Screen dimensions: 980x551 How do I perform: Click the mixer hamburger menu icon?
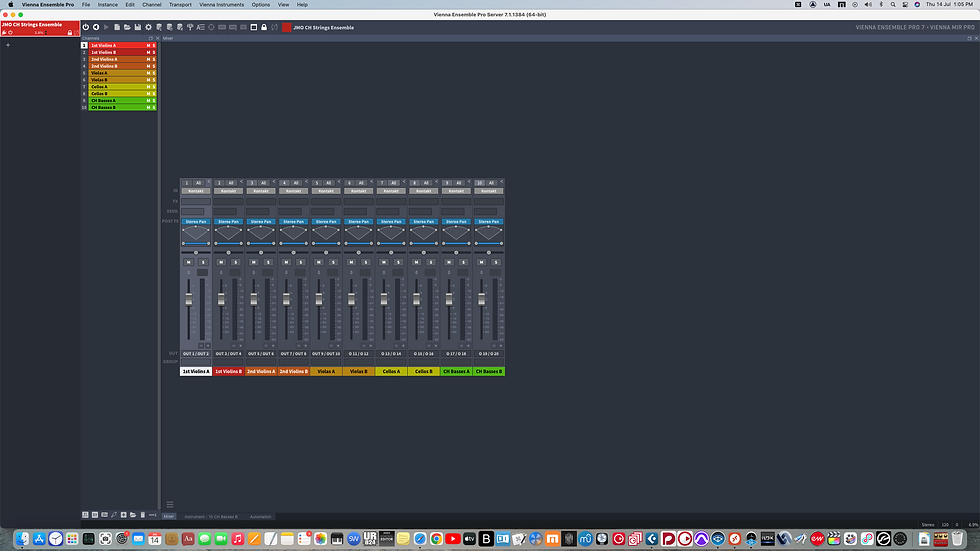pos(170,505)
